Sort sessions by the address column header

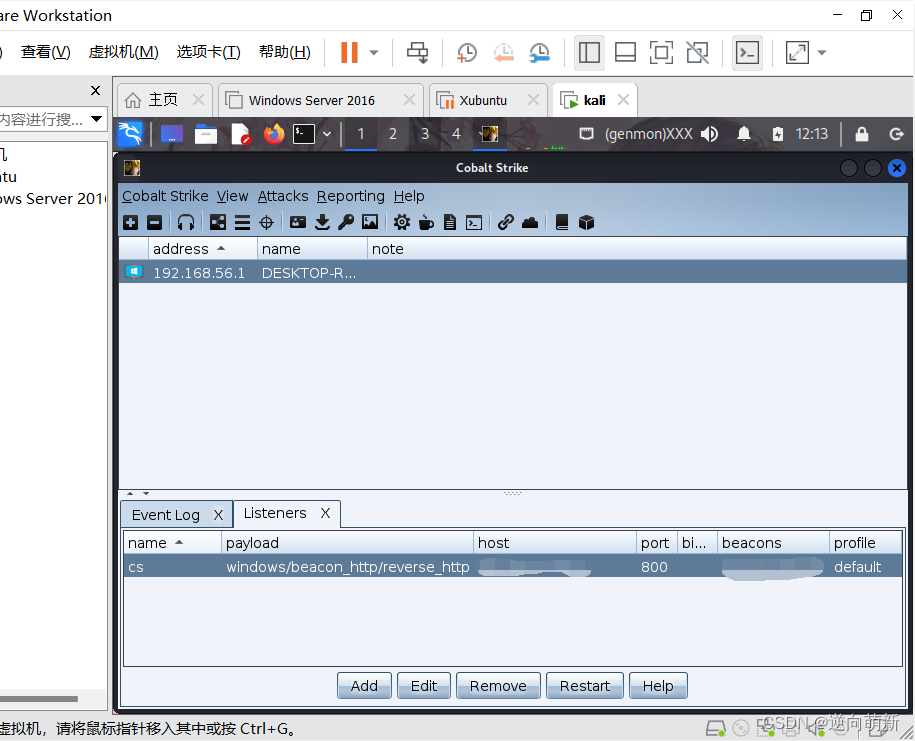(202, 249)
